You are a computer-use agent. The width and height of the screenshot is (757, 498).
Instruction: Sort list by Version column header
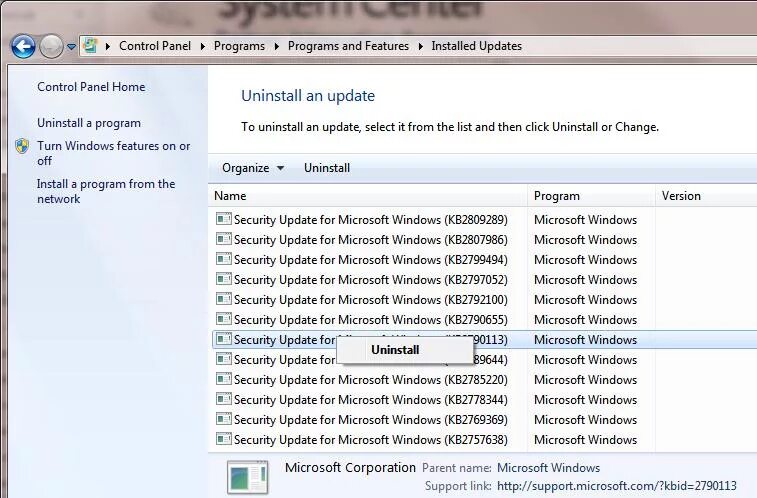pyautogui.click(x=706, y=196)
